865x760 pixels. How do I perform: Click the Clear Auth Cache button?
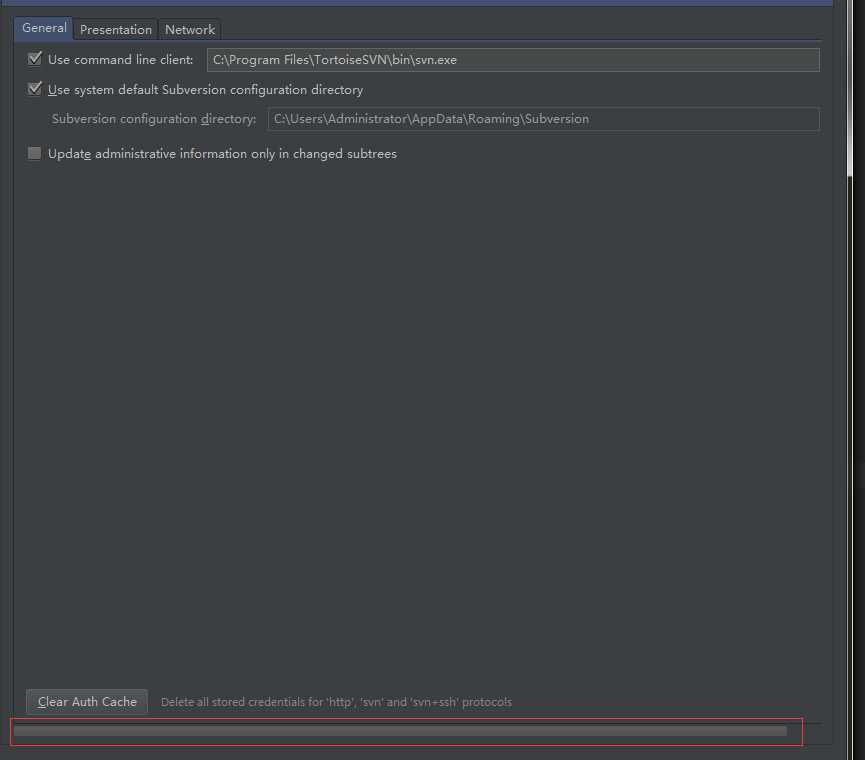(87, 702)
